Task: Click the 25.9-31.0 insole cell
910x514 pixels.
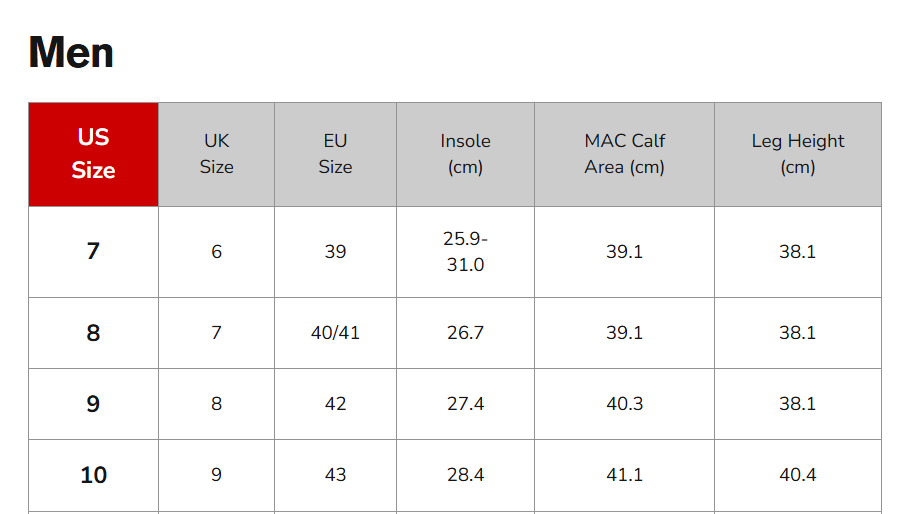Action: tap(465, 251)
